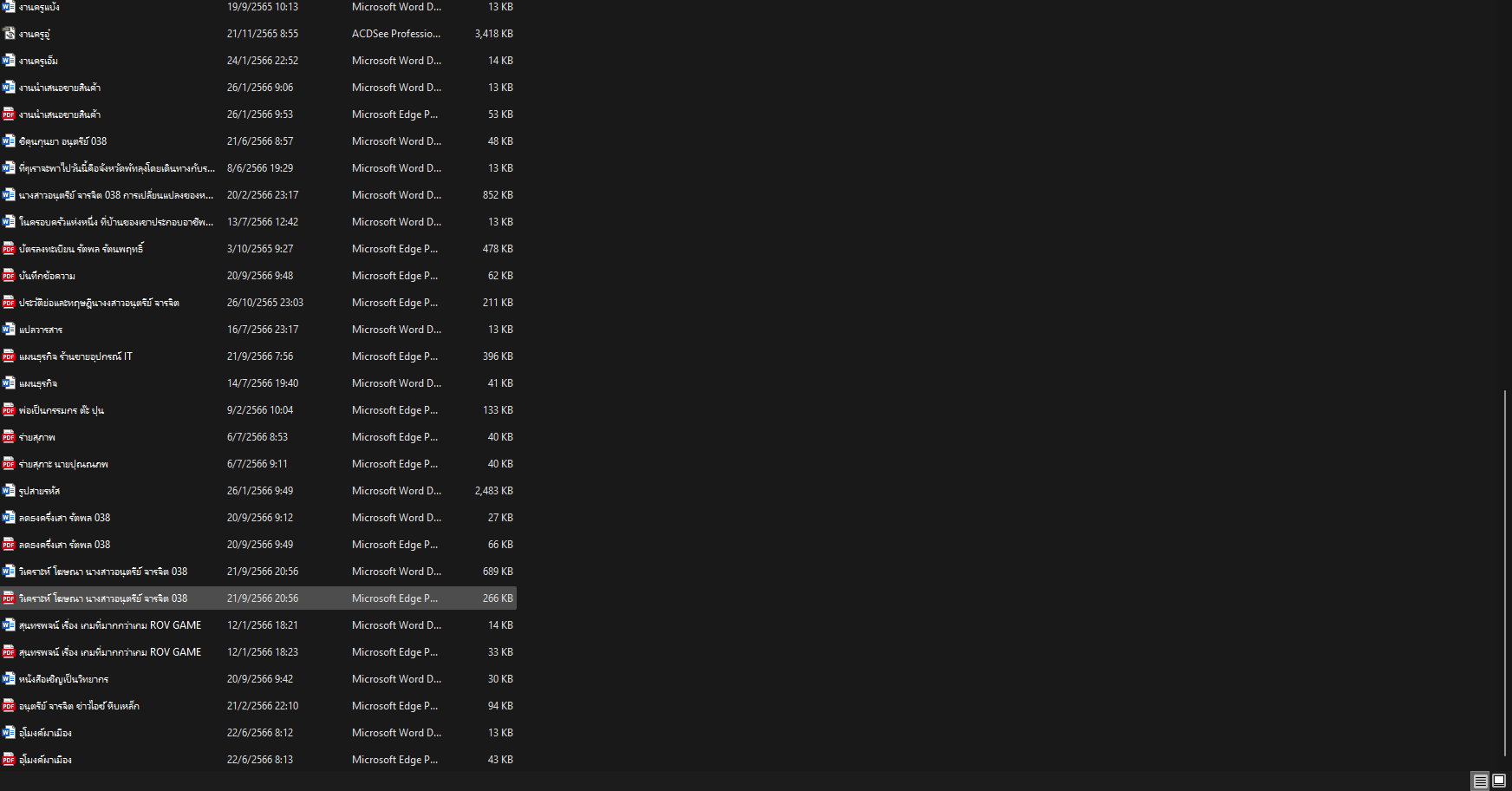The image size is (1512, 791).
Task: Click Word icon of แปลวารสาร document
Action: 9,330
